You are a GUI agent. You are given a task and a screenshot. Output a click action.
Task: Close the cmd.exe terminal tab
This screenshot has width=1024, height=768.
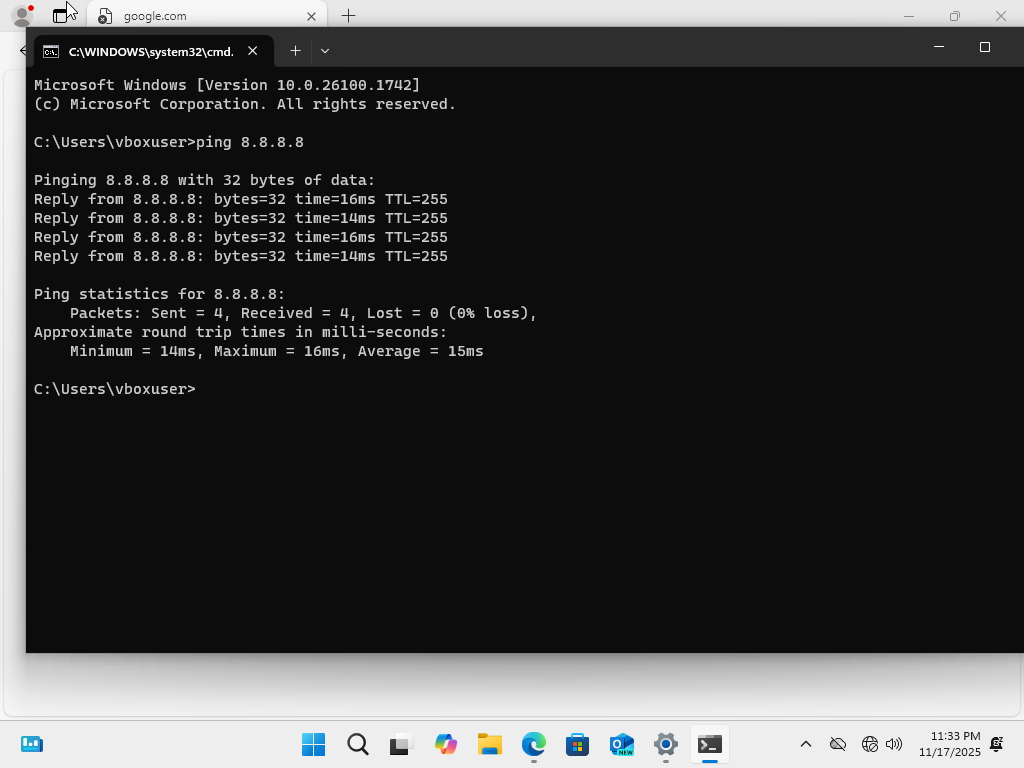(x=253, y=50)
